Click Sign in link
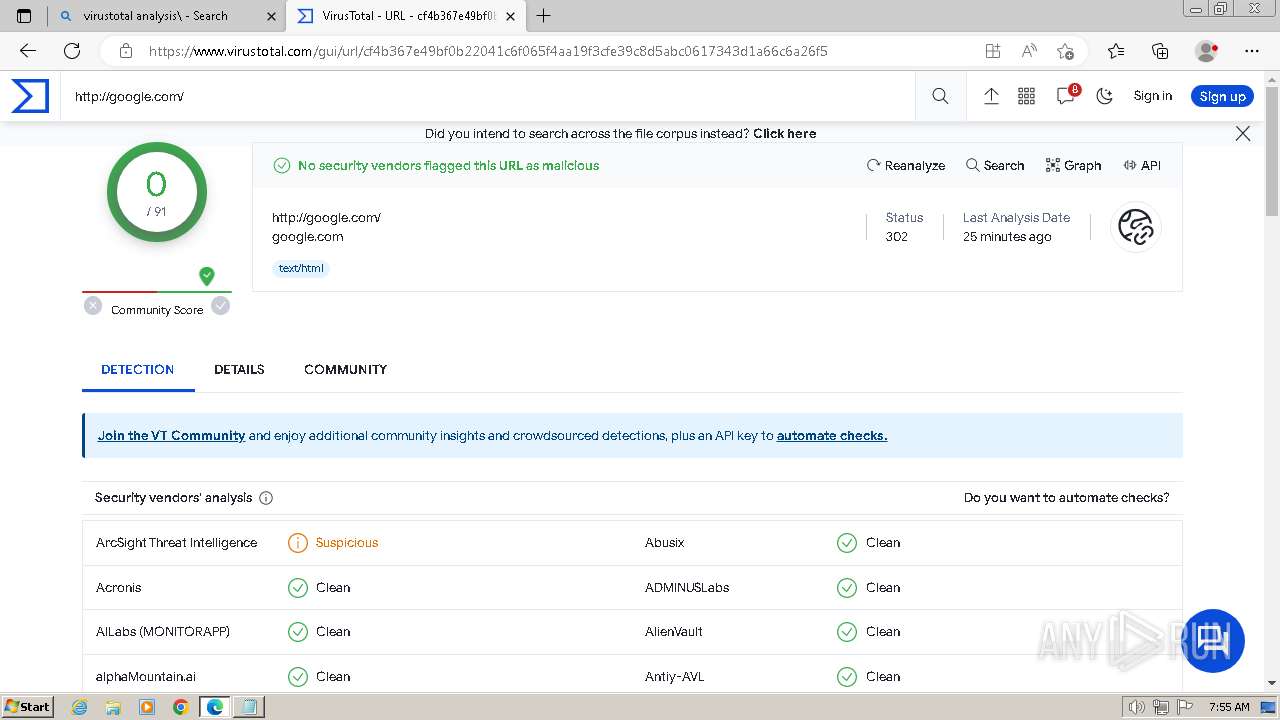1280x720 pixels. [x=1152, y=96]
